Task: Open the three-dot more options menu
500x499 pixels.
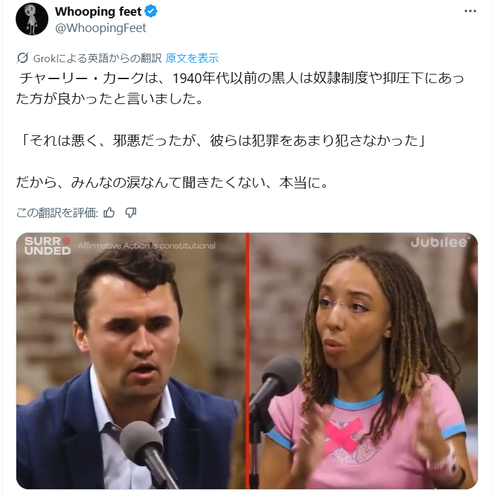Action: (x=470, y=11)
